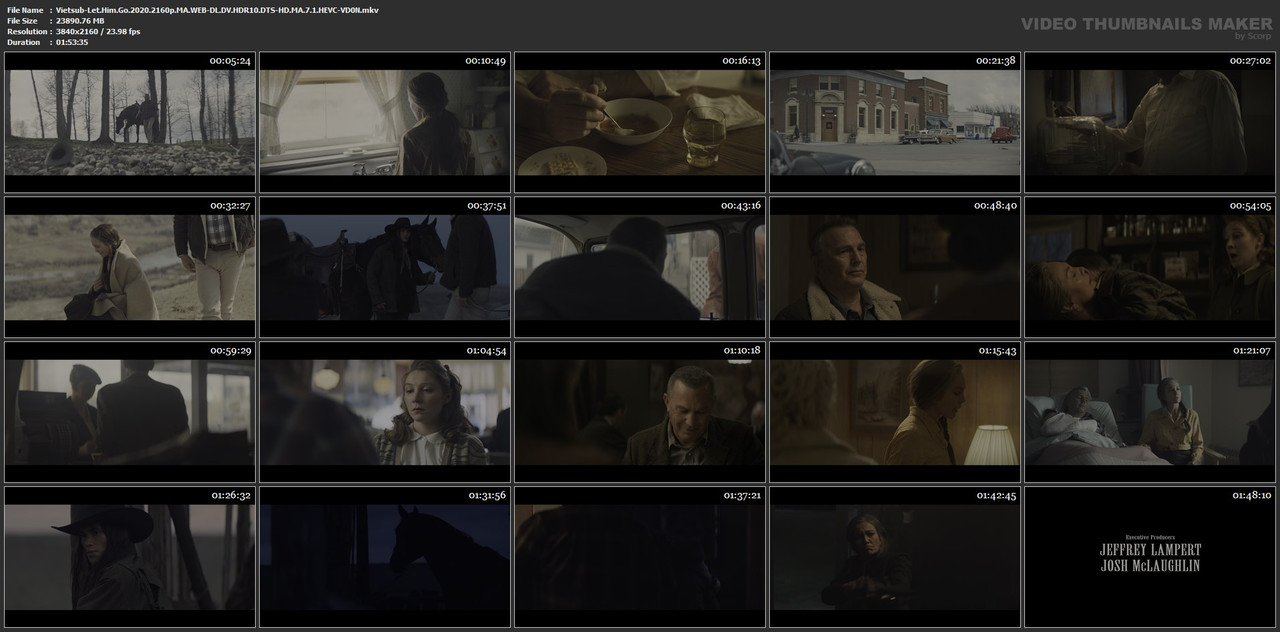Select the thumbnail at 00:27:02

click(x=1150, y=122)
